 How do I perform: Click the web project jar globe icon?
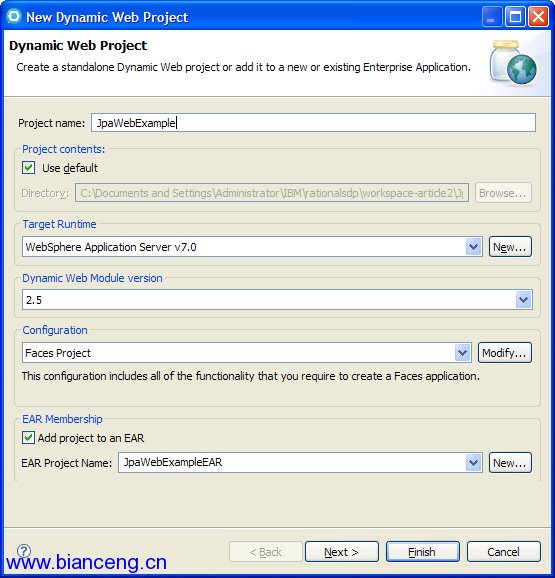[x=513, y=62]
